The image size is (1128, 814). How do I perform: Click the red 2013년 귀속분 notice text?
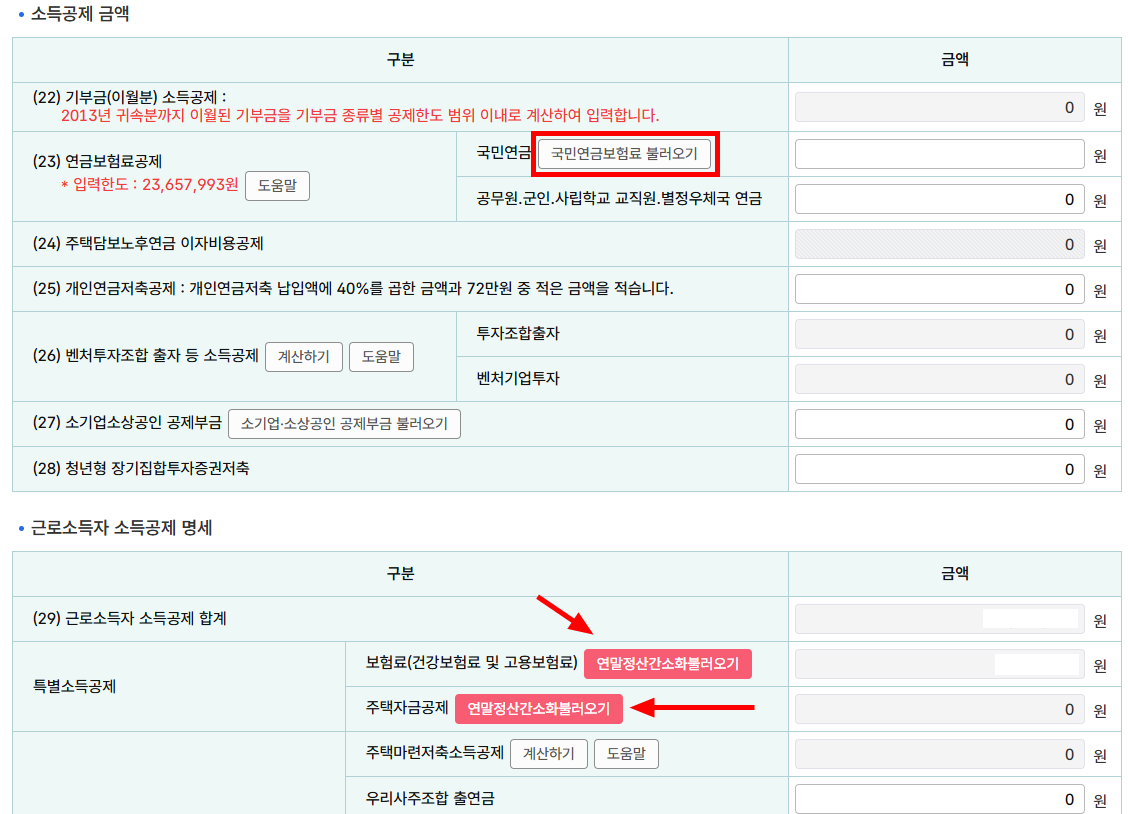tap(360, 115)
